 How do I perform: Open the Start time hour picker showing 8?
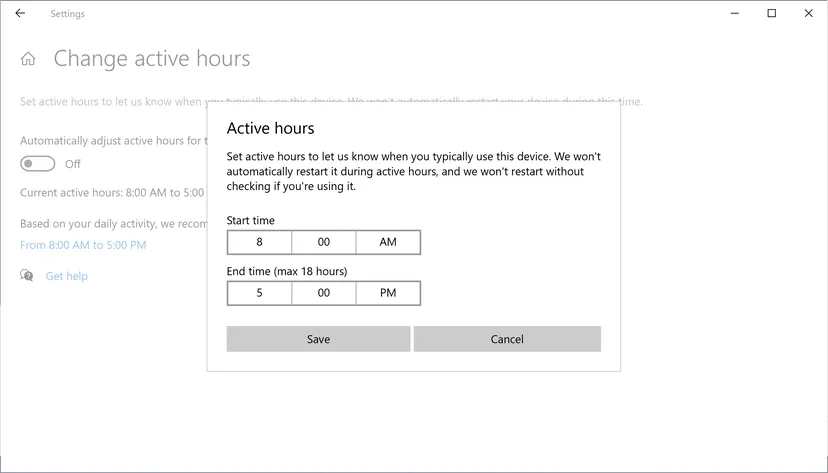coord(259,242)
